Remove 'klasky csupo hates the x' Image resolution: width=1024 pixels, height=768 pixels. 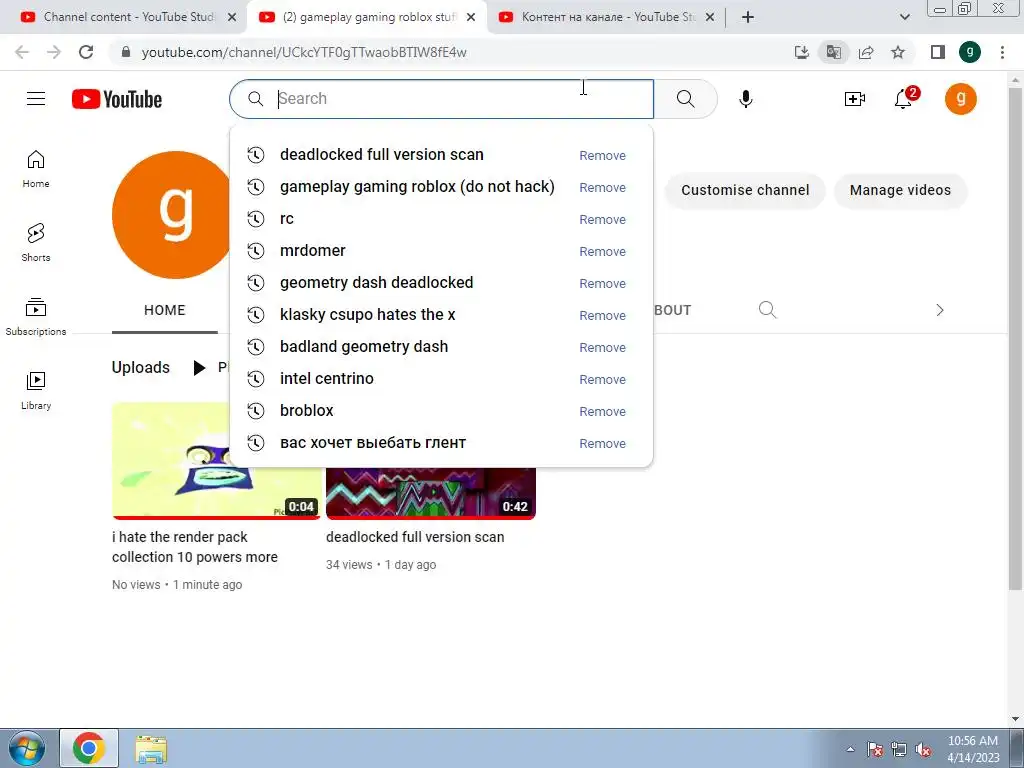point(602,315)
